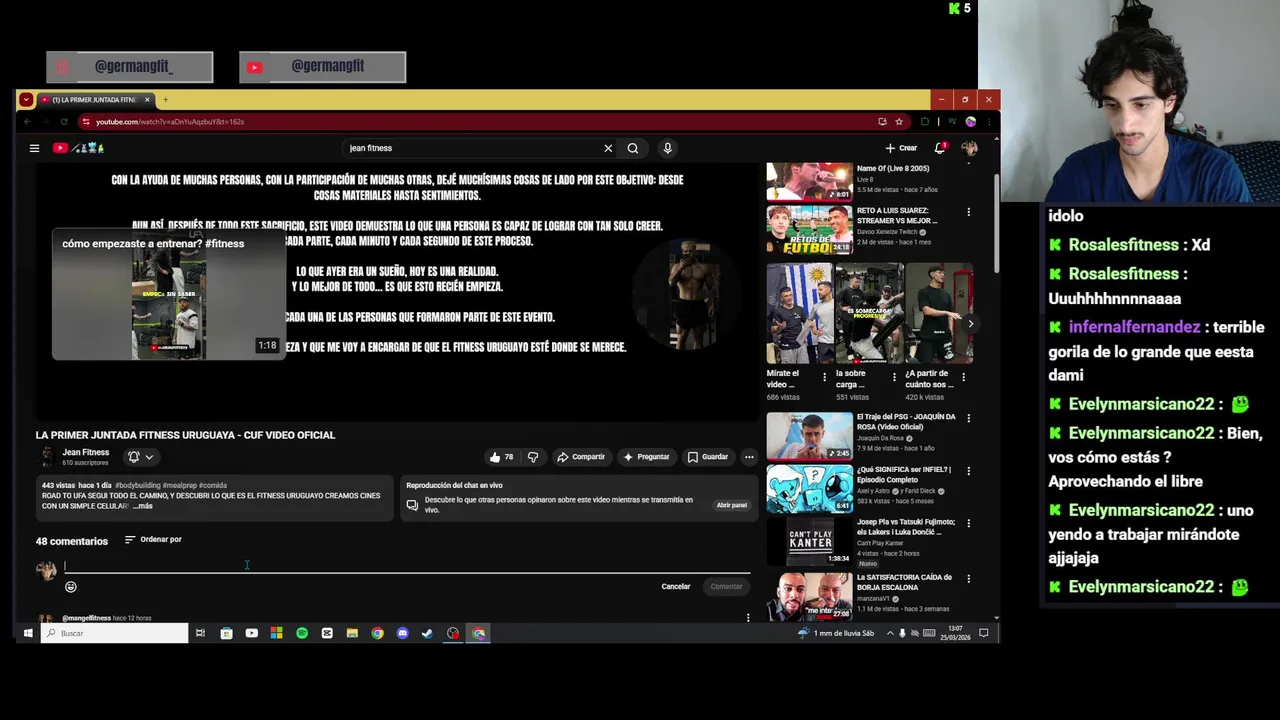Open 'Josep Pla vs Tatsuki Fujimoto' video
The height and width of the screenshot is (720, 1280).
809,541
